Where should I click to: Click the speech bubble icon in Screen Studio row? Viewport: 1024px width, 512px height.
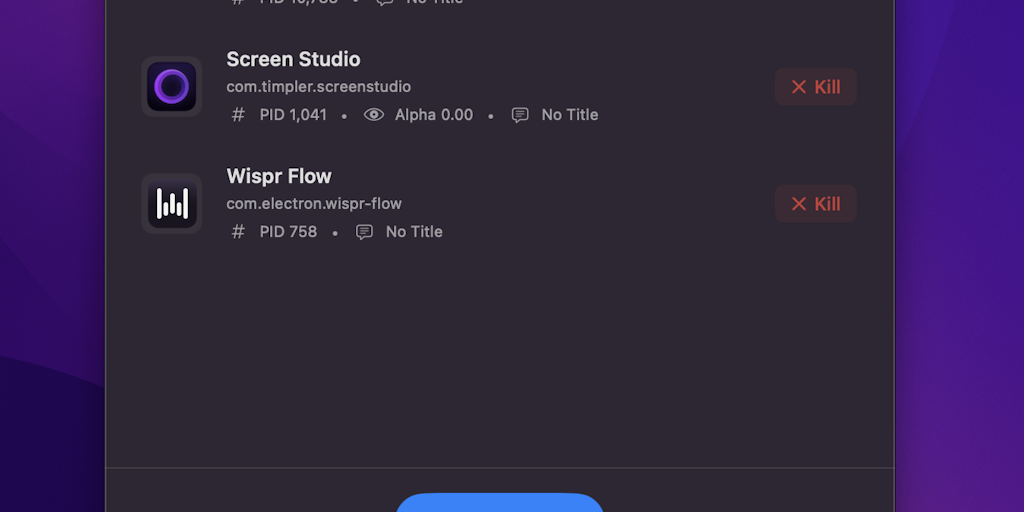click(520, 115)
